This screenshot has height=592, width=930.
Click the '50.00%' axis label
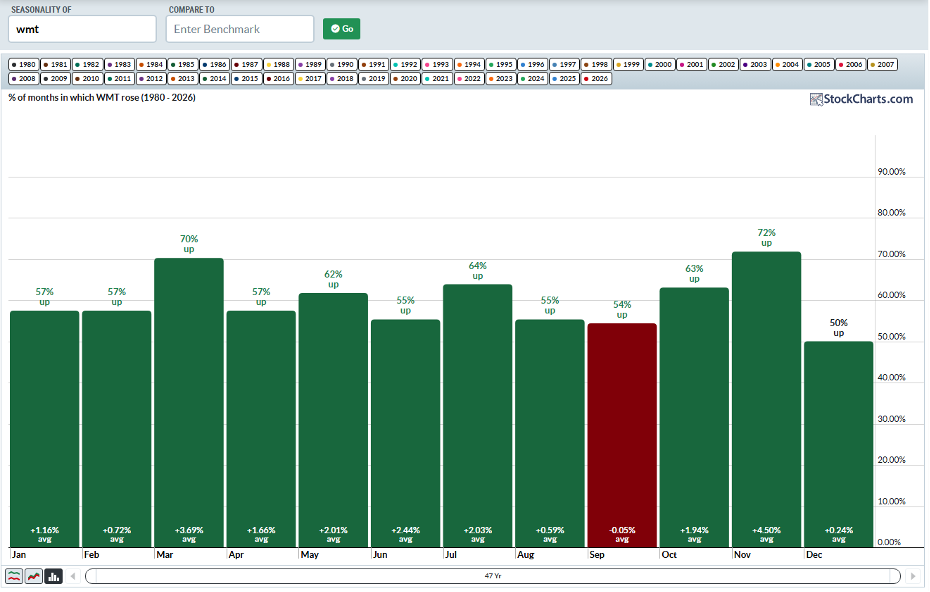click(x=891, y=336)
